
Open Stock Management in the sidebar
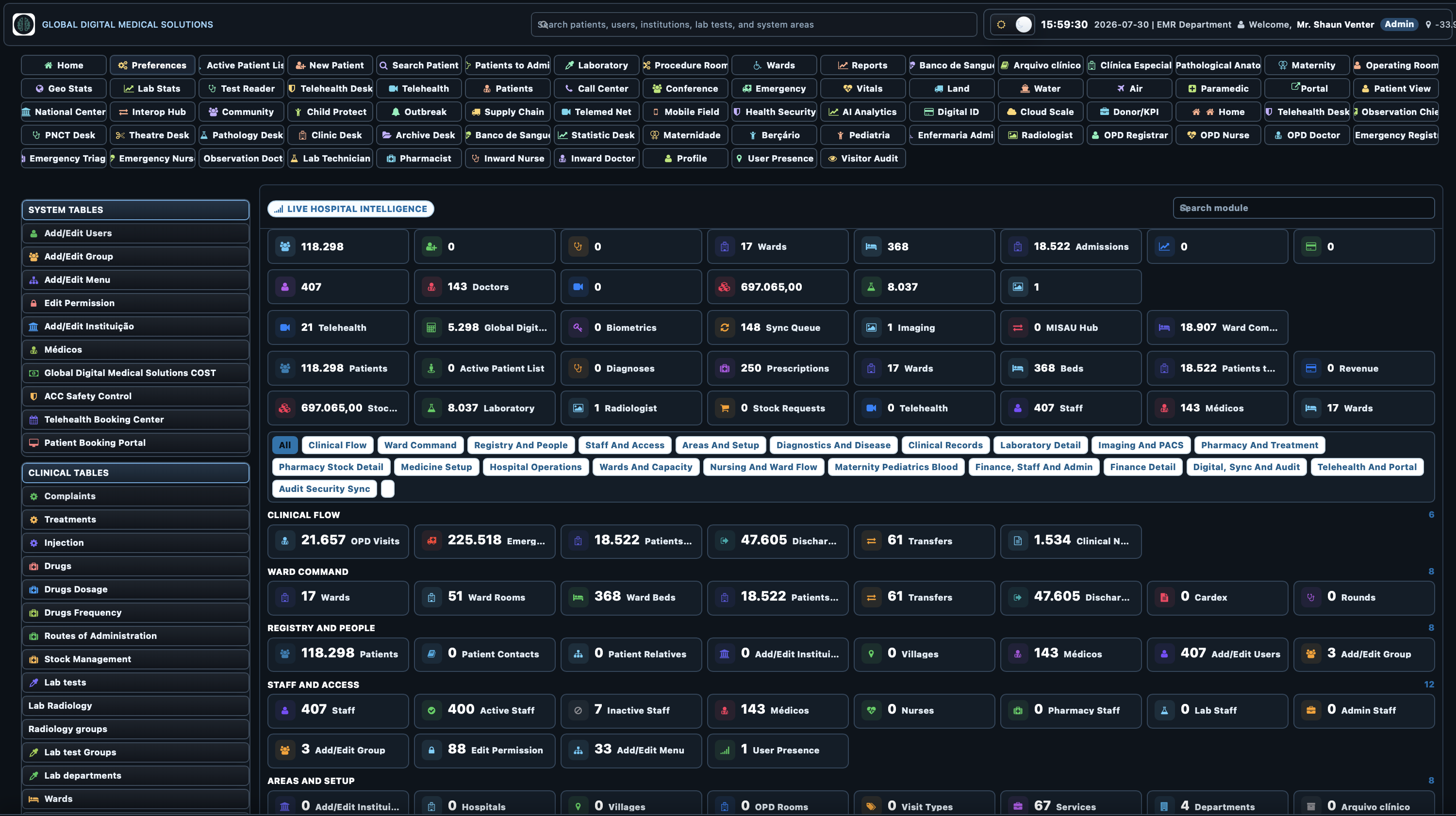point(136,659)
